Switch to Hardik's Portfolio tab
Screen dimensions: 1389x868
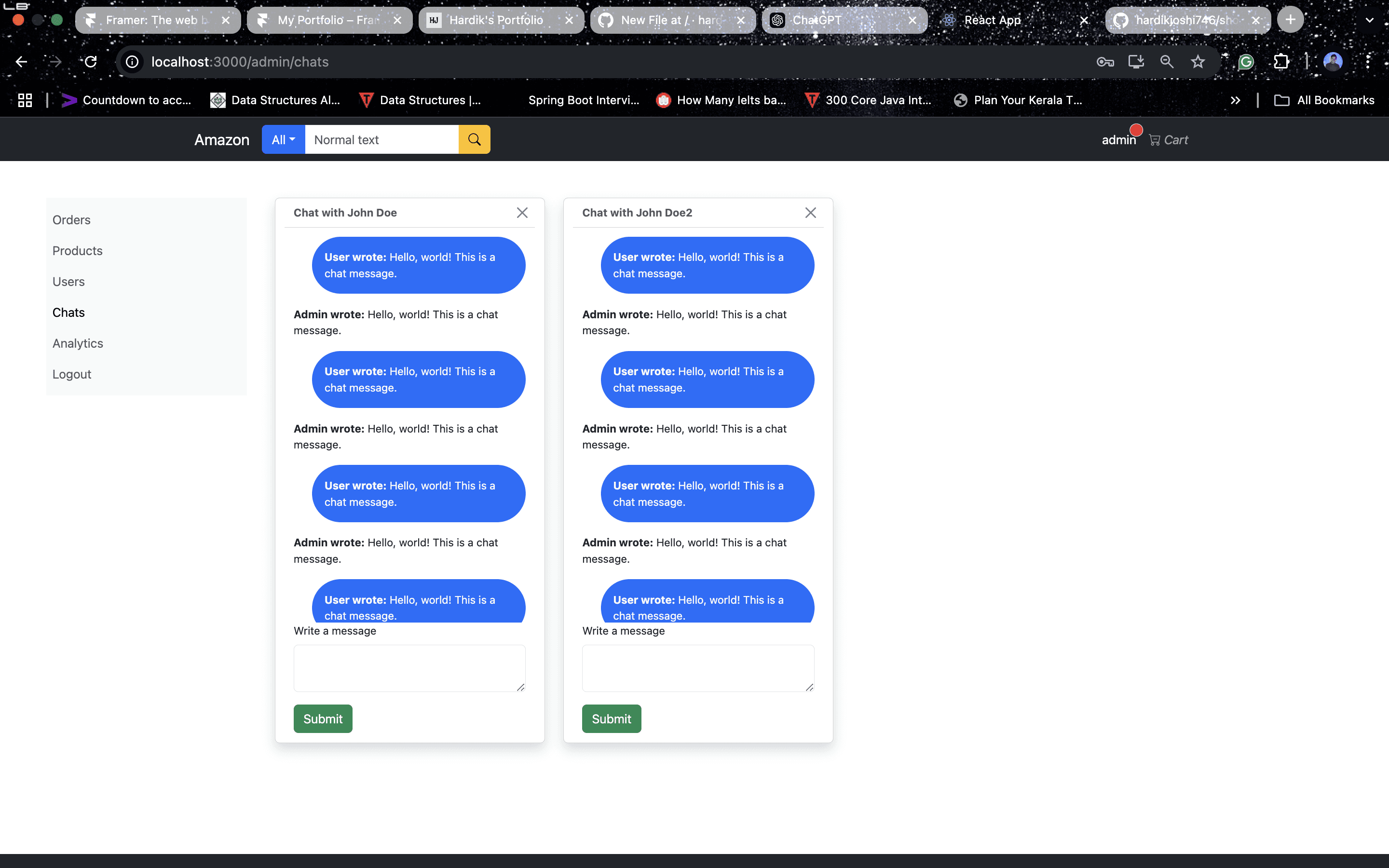[x=495, y=20]
